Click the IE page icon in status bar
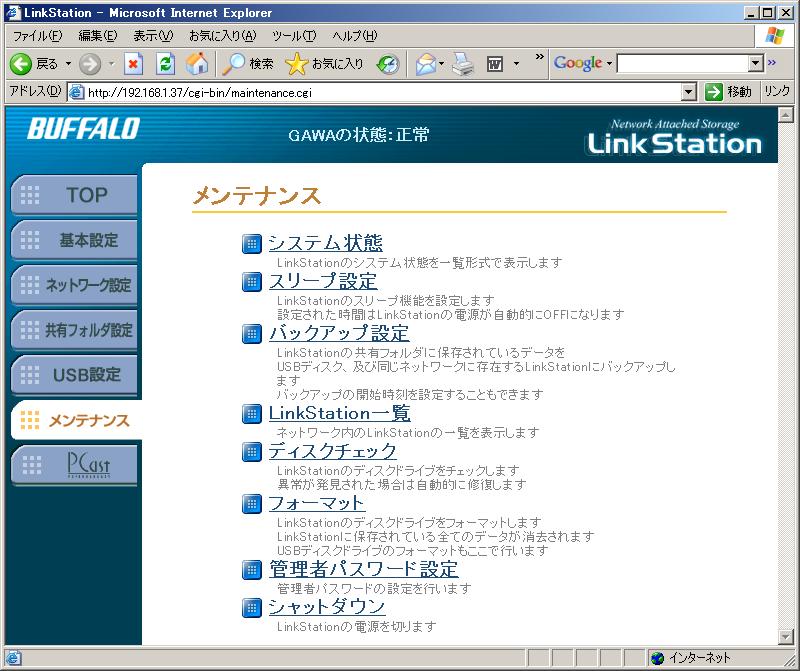 [x=13, y=658]
